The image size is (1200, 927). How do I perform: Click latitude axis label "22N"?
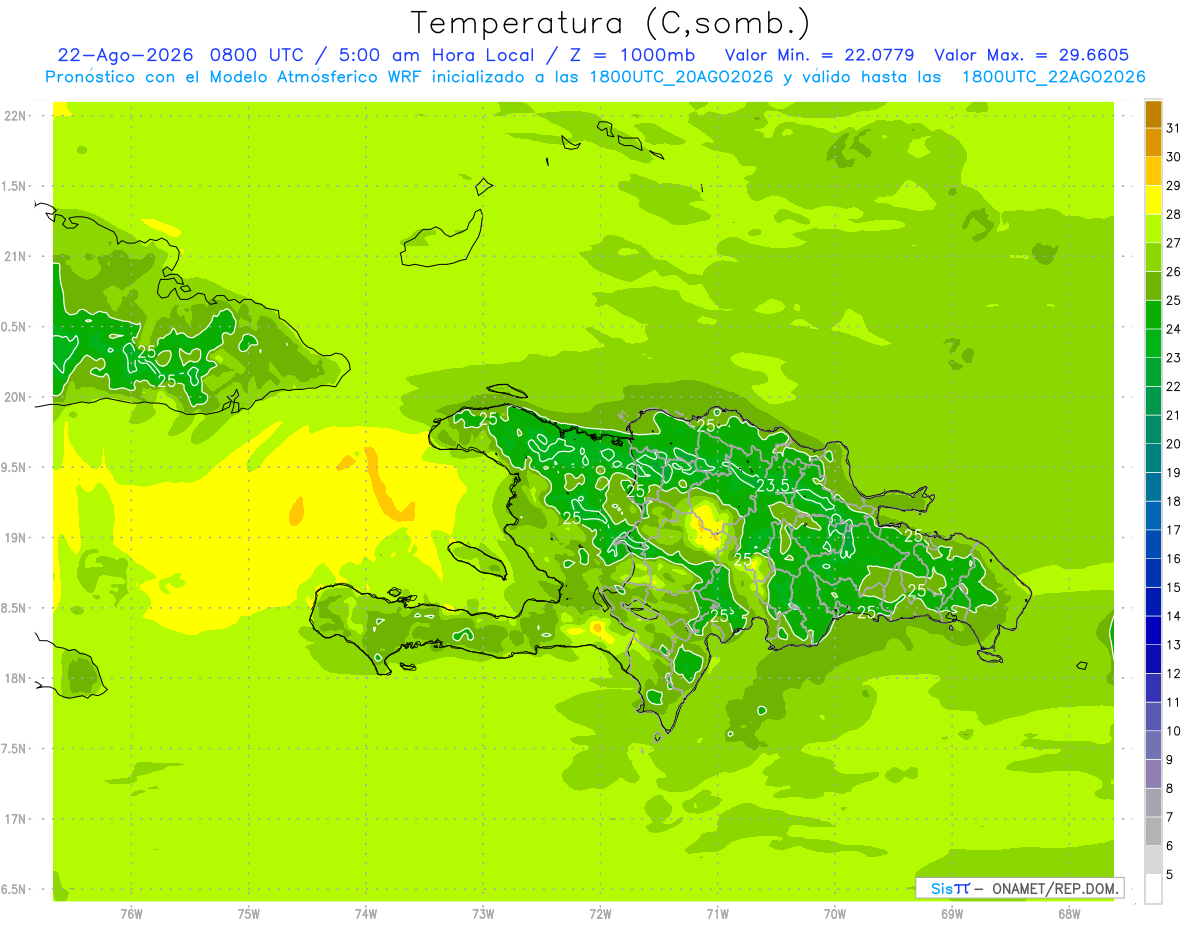(x=16, y=116)
